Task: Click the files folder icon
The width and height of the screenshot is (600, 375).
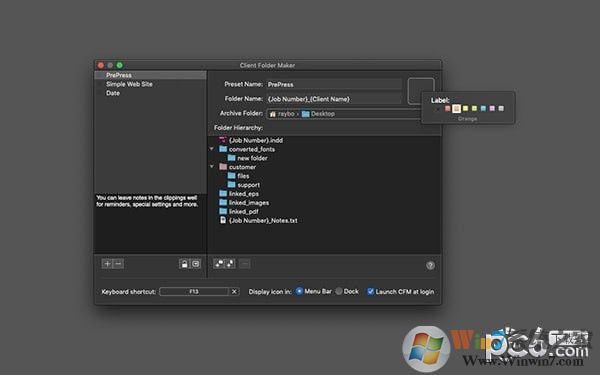Action: [232, 176]
